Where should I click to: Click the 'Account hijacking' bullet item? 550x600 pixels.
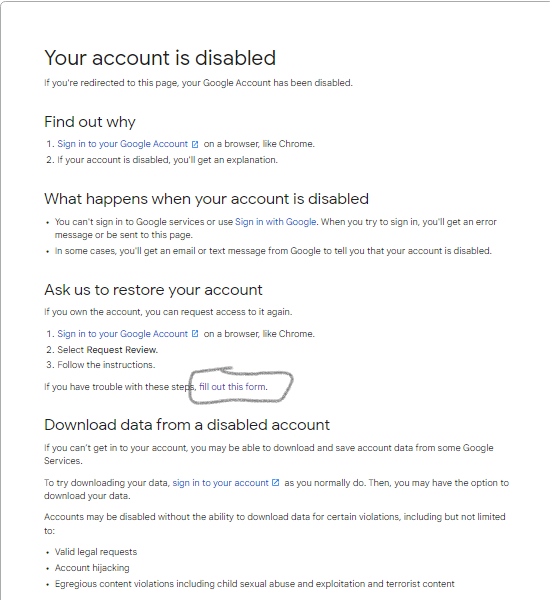point(92,568)
